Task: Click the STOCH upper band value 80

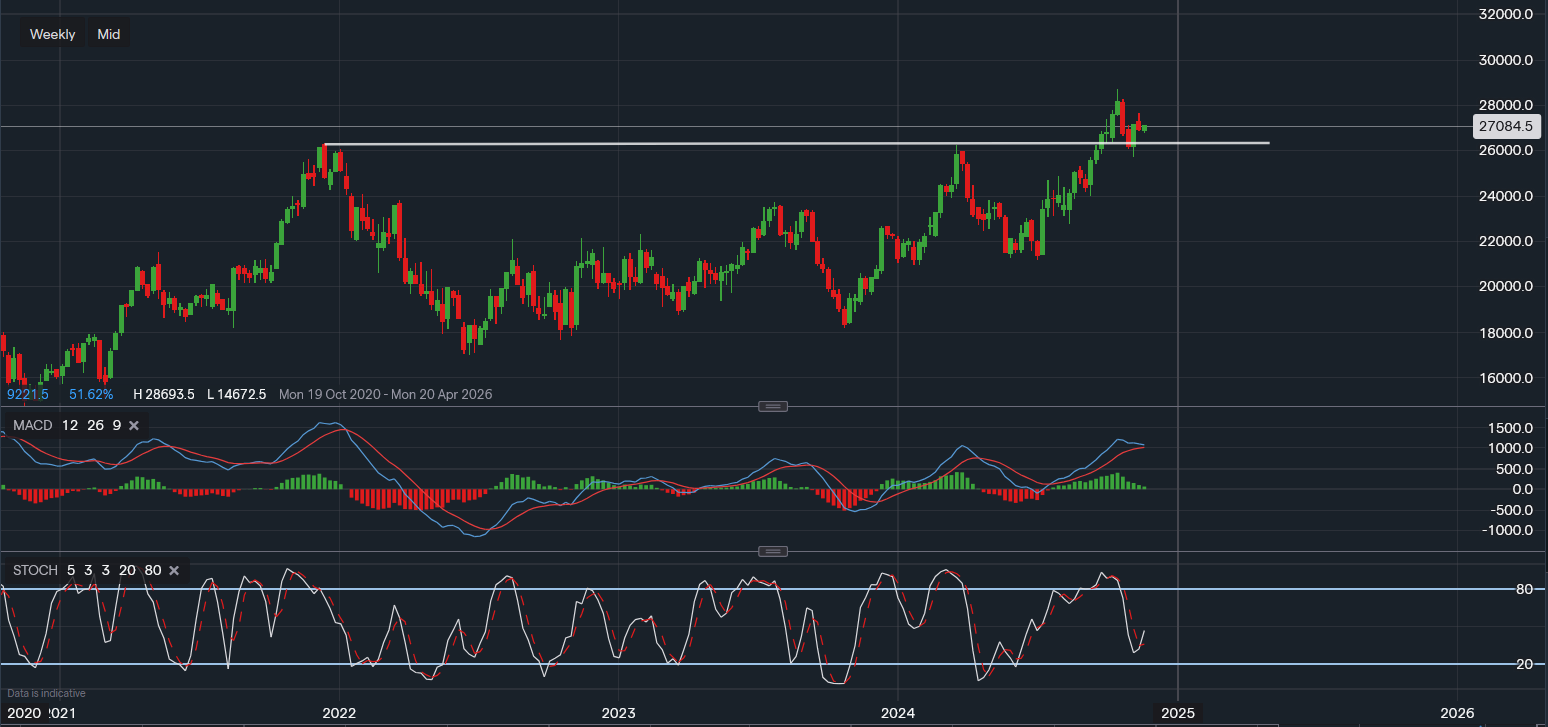Action: point(152,570)
